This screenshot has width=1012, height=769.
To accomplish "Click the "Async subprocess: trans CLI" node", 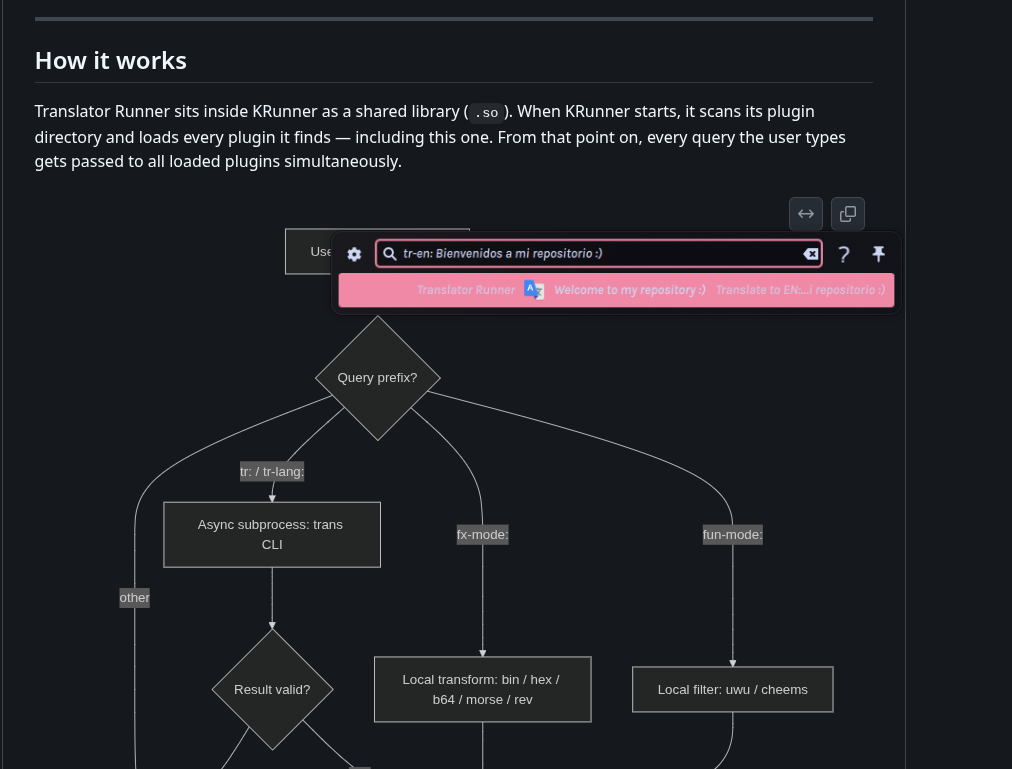I will (x=272, y=535).
